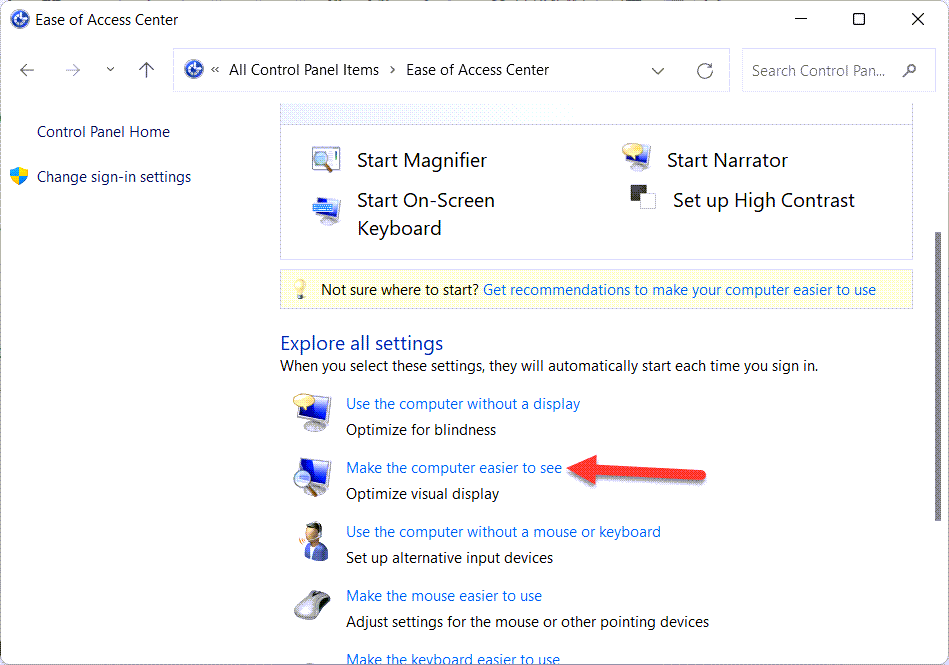Open Get recommendations to make computer easier link
The width and height of the screenshot is (949, 665).
click(x=679, y=290)
